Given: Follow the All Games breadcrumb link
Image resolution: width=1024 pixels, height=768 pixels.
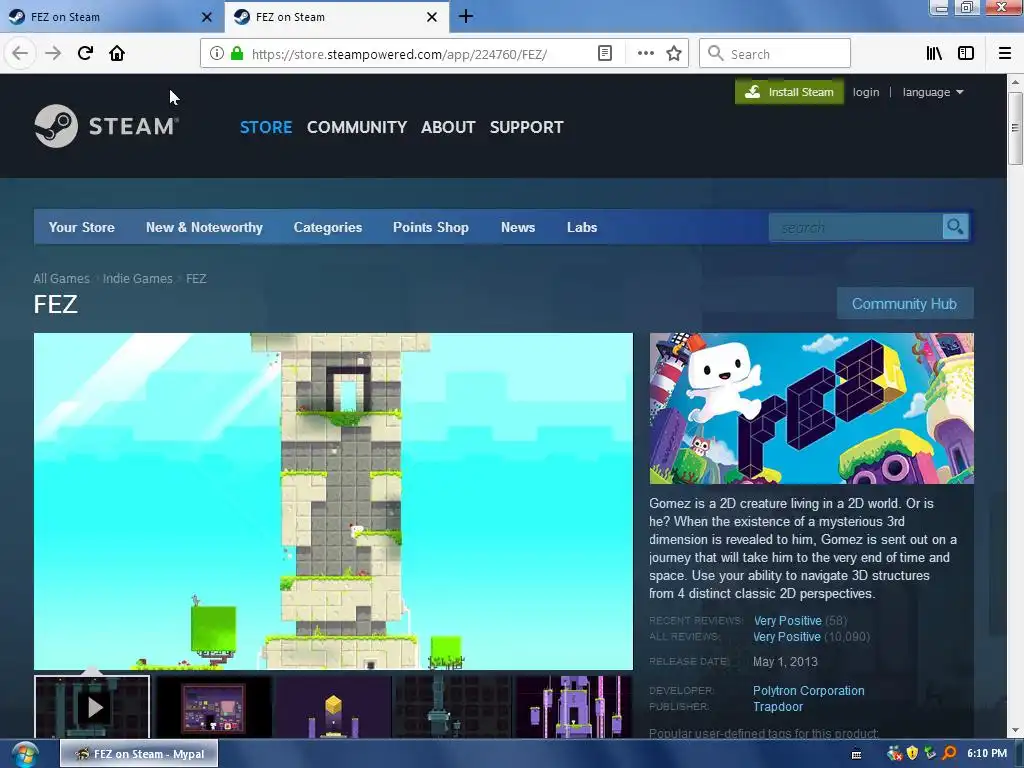Looking at the screenshot, I should 61,278.
